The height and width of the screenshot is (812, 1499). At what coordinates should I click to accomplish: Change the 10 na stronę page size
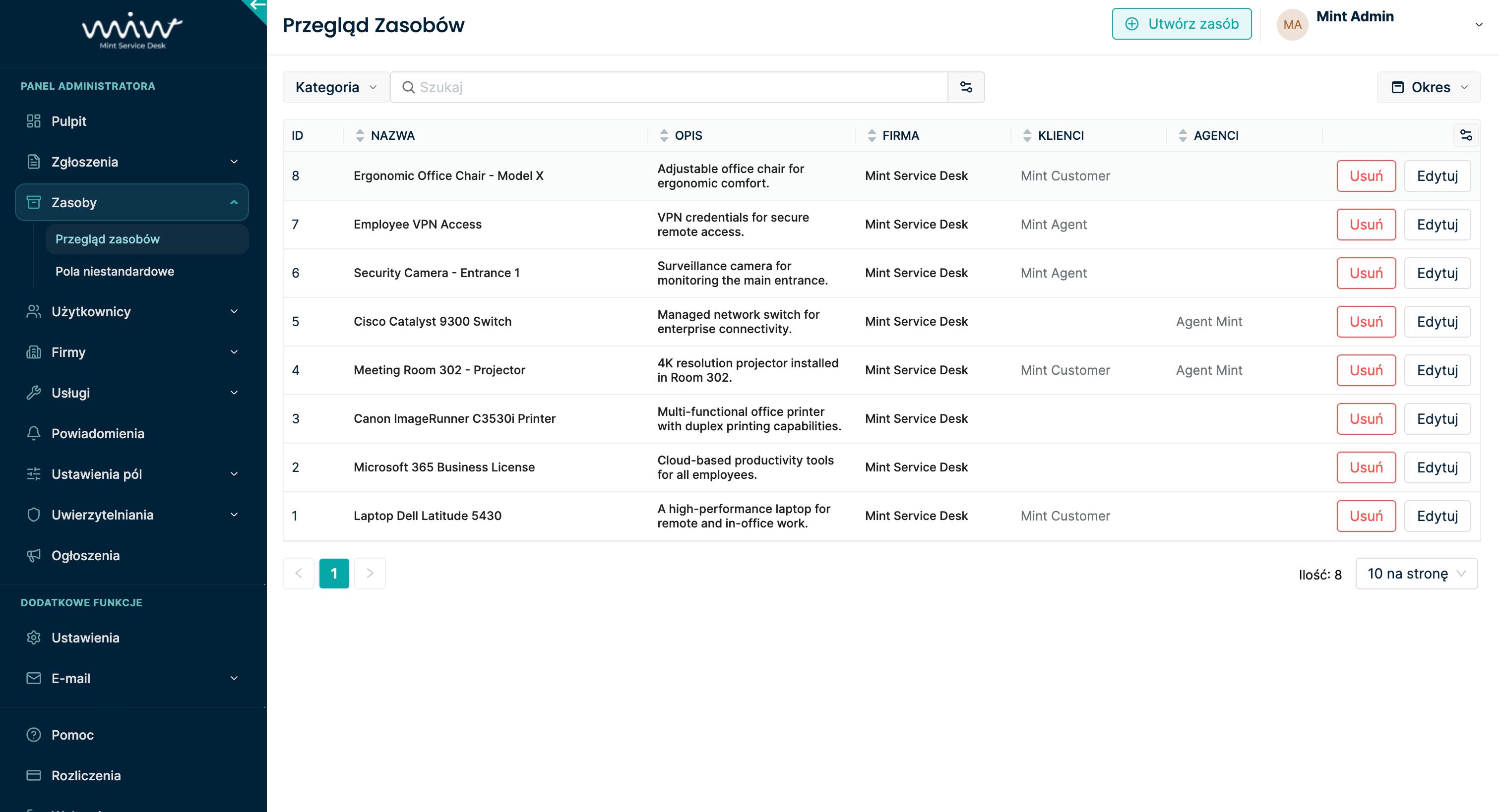1416,574
